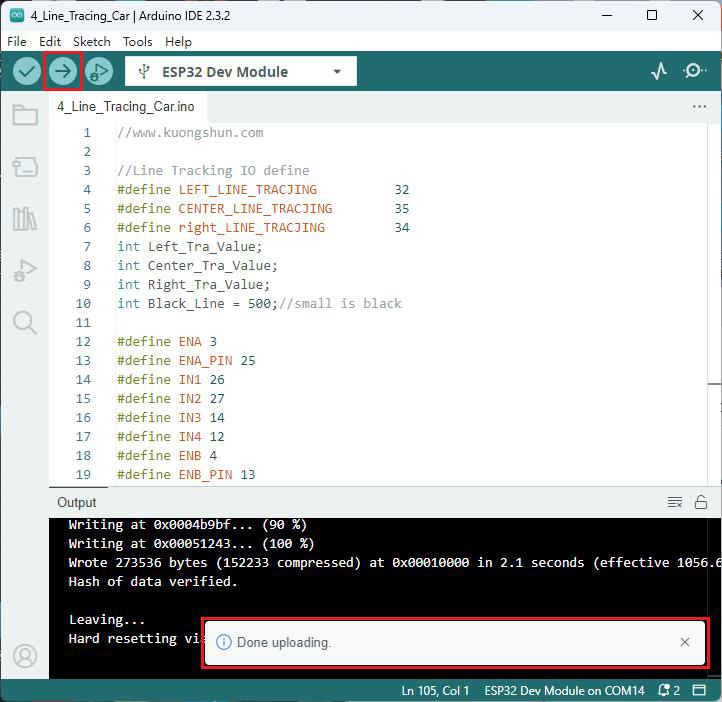Start Debugging with the debug button
This screenshot has height=702, width=722.
tap(99, 71)
